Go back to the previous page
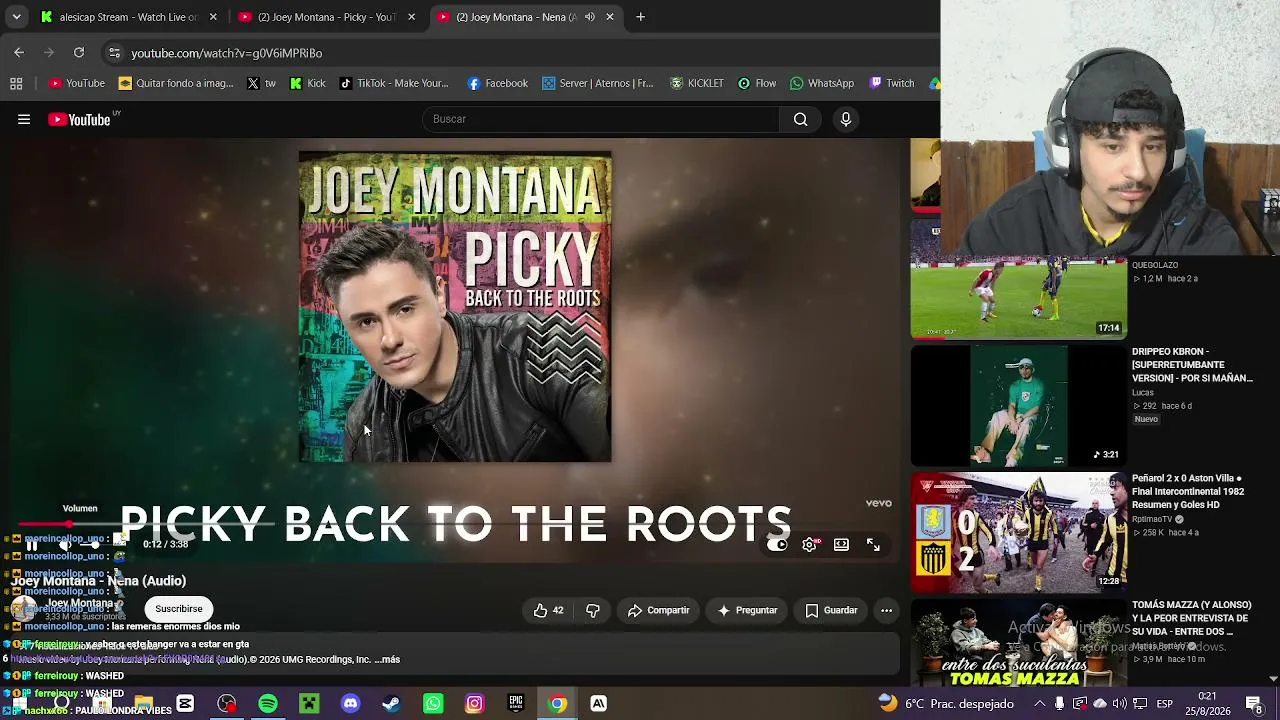The height and width of the screenshot is (720, 1280). click(19, 52)
